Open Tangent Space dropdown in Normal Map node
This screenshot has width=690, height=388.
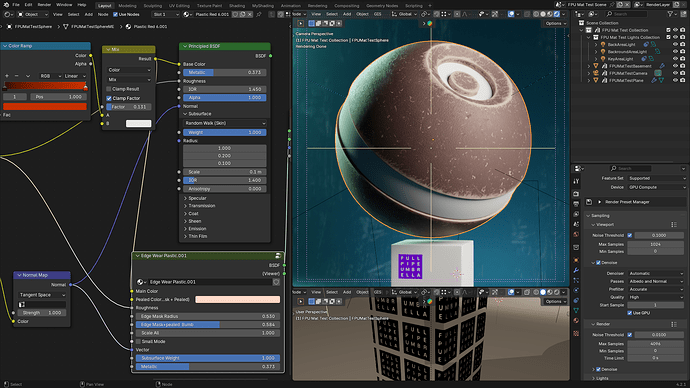point(42,295)
